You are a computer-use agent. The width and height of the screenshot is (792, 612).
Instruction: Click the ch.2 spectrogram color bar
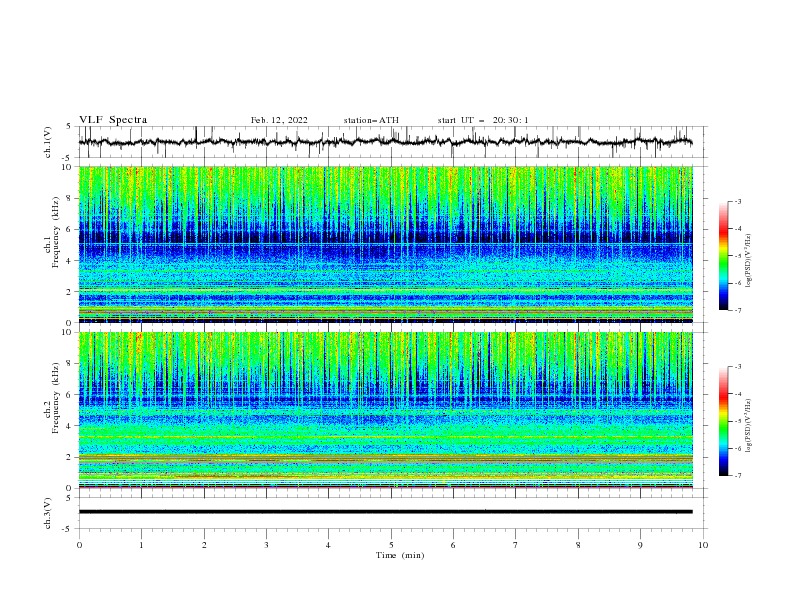click(723, 421)
